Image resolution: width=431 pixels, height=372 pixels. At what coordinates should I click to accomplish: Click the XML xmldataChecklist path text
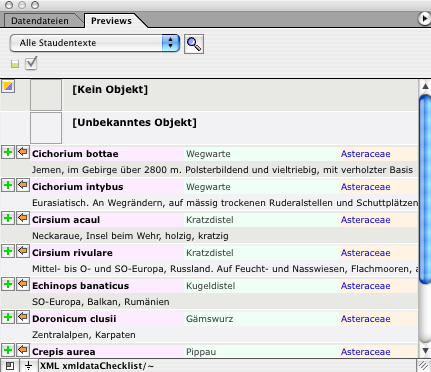(97, 366)
